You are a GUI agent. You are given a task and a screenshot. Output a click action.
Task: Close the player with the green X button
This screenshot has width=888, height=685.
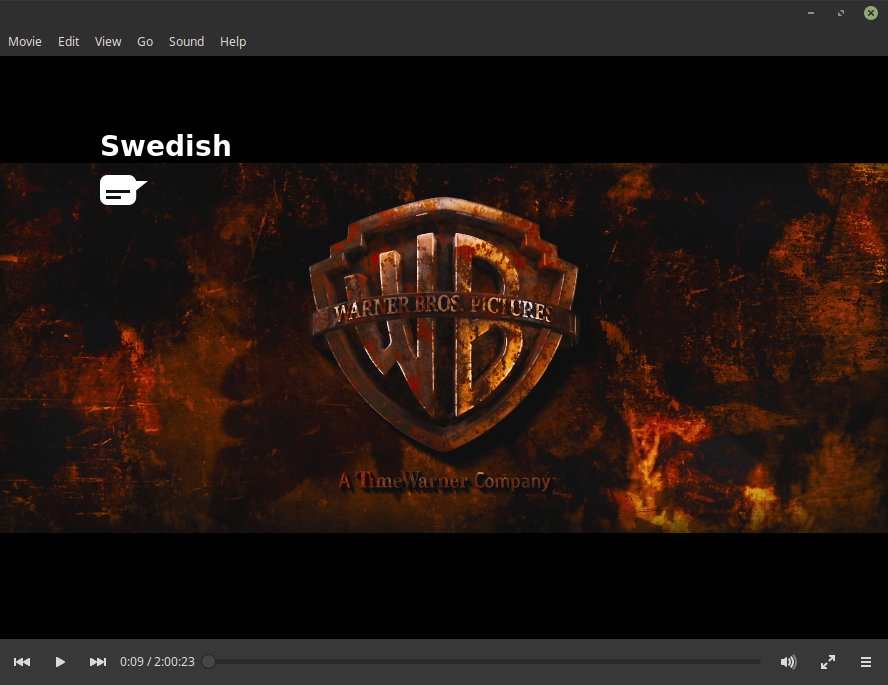(x=871, y=12)
